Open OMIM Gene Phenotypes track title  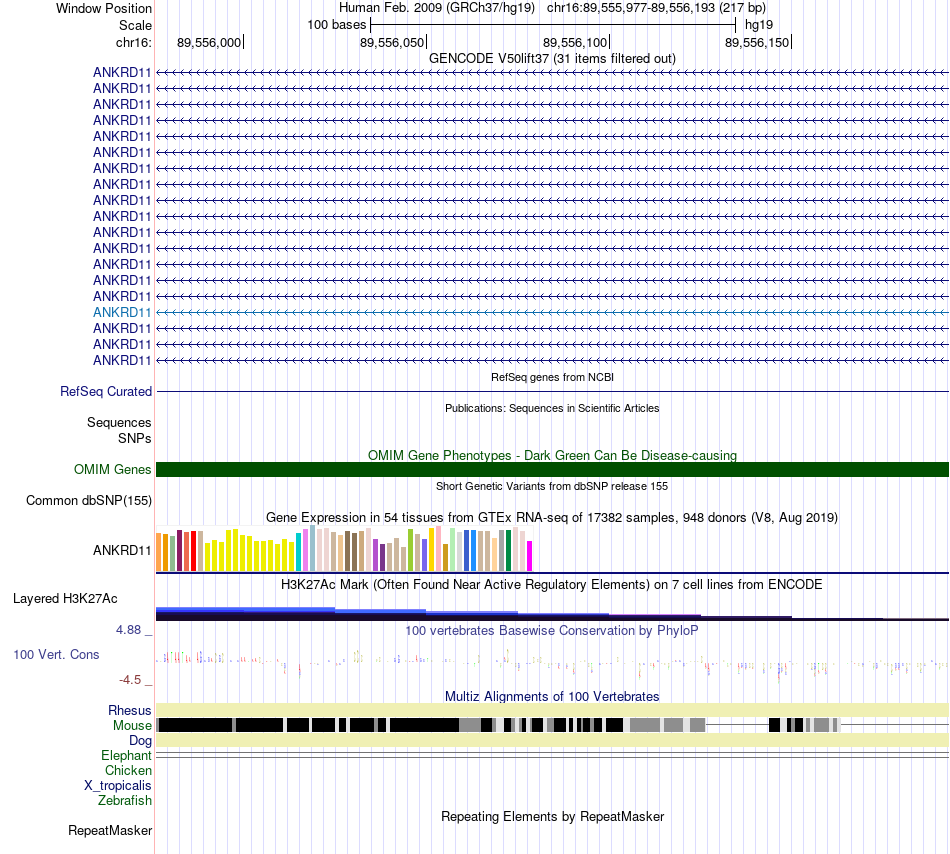(x=552, y=455)
